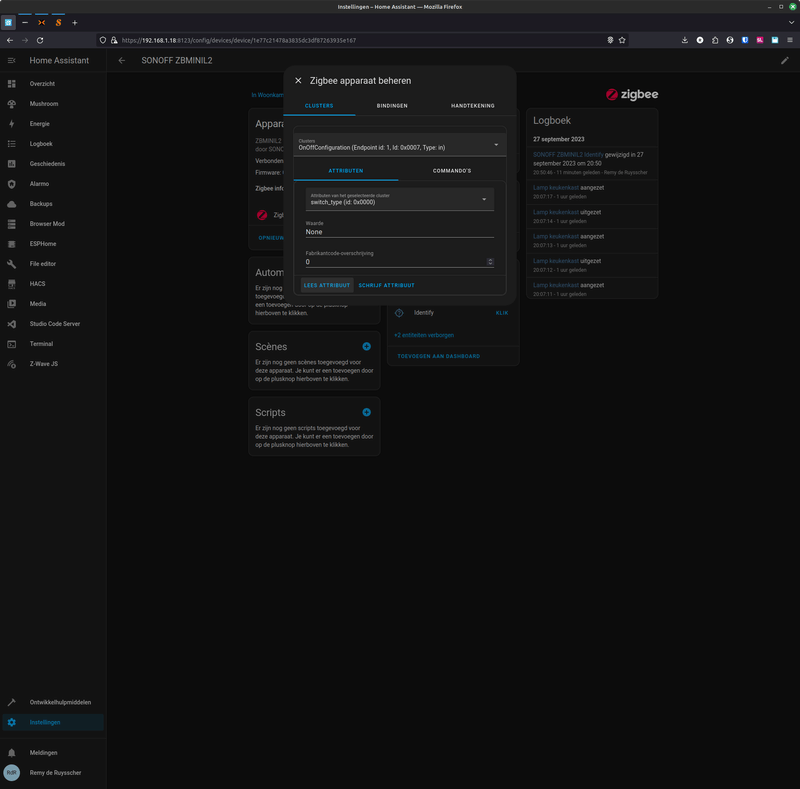Close the Zigbee apparaat beheren dialog
Screen dimensions: 800x789
(298, 81)
